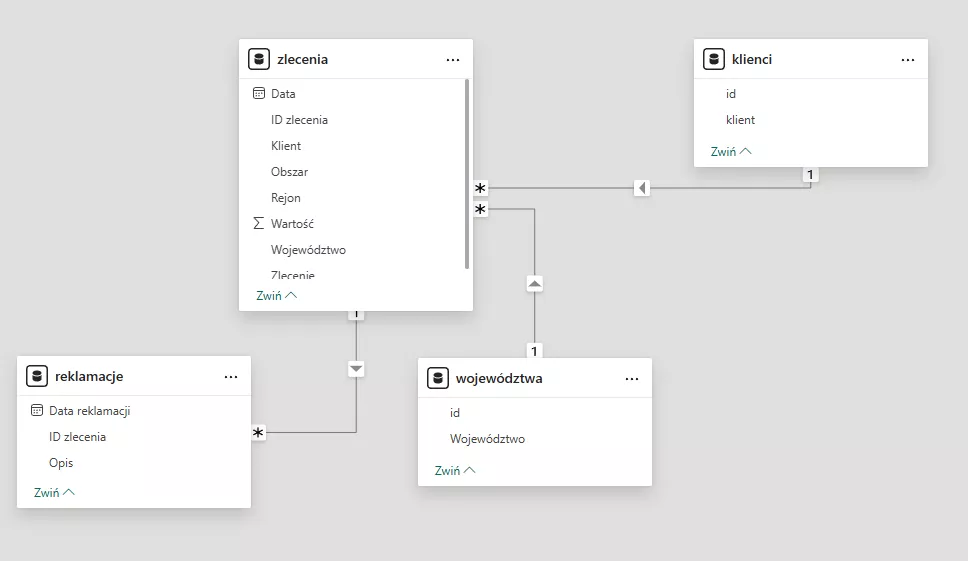
Task: Collapse the województwa table using Zwiń
Action: click(x=455, y=470)
